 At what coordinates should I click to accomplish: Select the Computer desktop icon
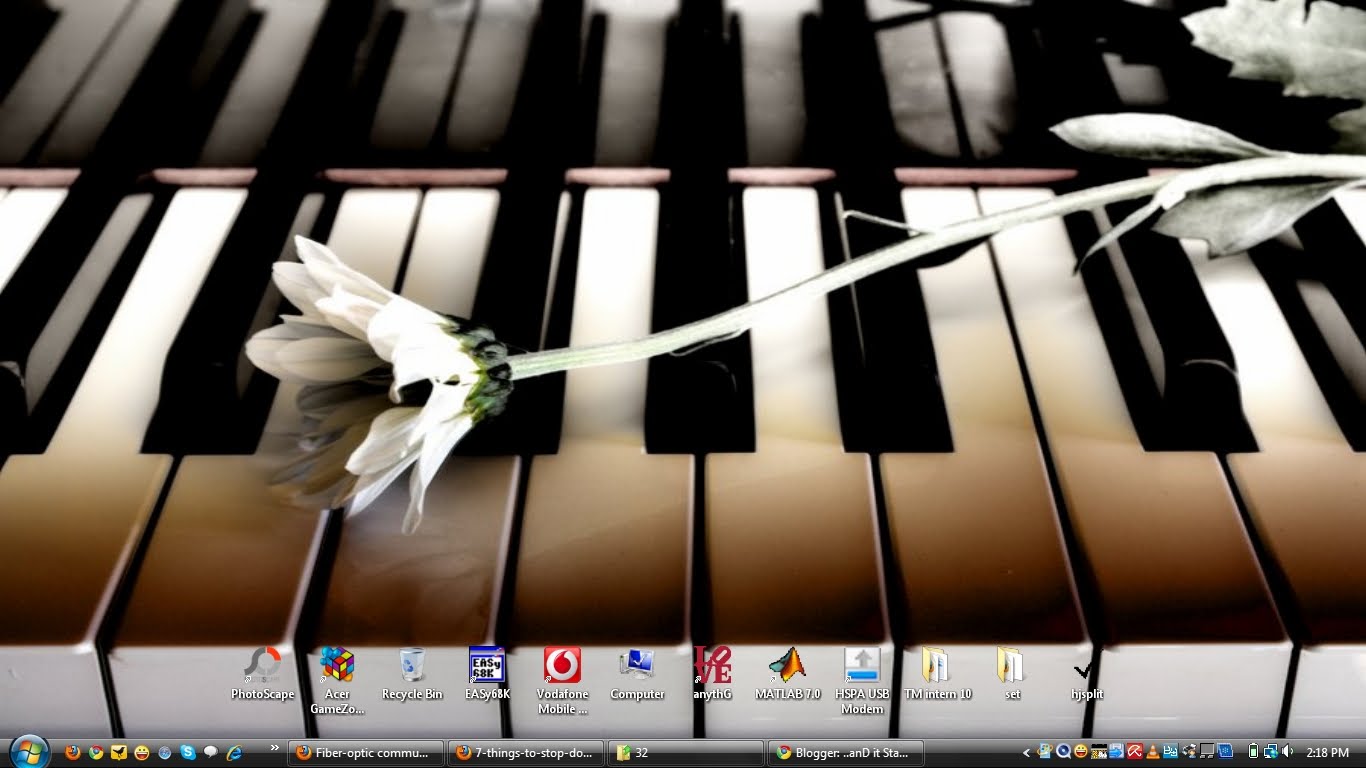(637, 673)
